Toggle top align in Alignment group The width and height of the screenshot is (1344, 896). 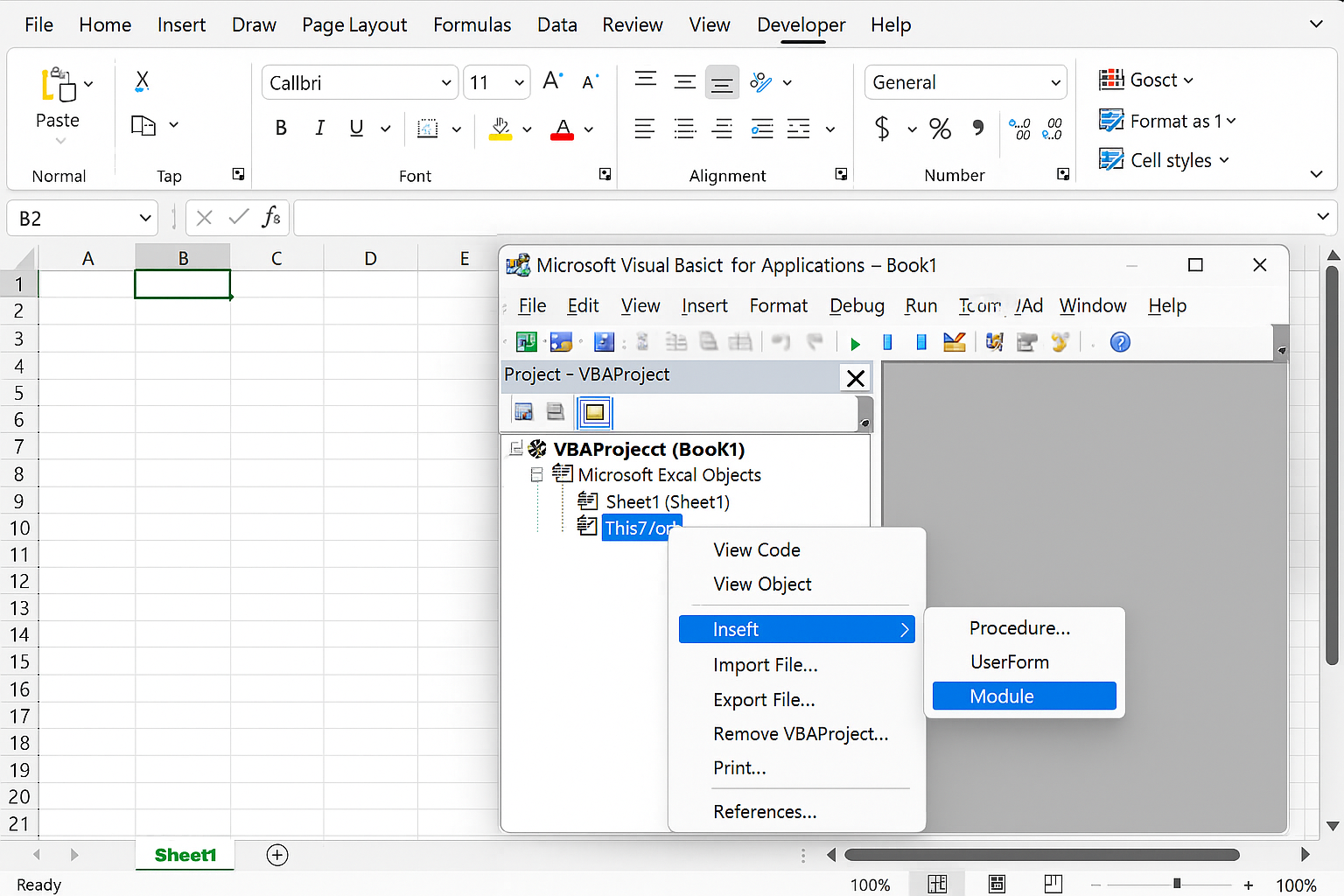[x=646, y=81]
